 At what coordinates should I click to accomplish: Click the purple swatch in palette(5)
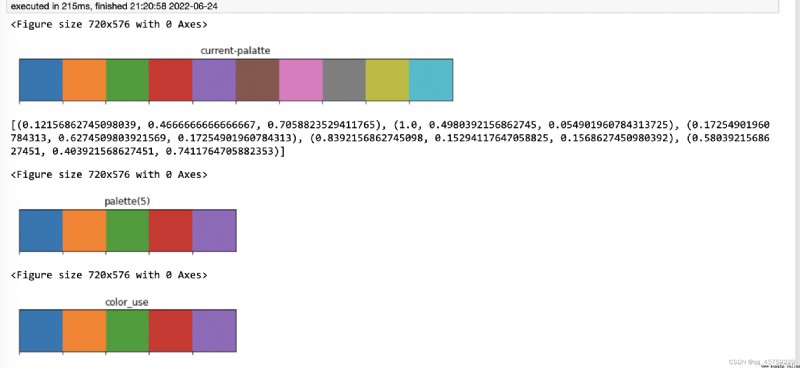coord(214,230)
